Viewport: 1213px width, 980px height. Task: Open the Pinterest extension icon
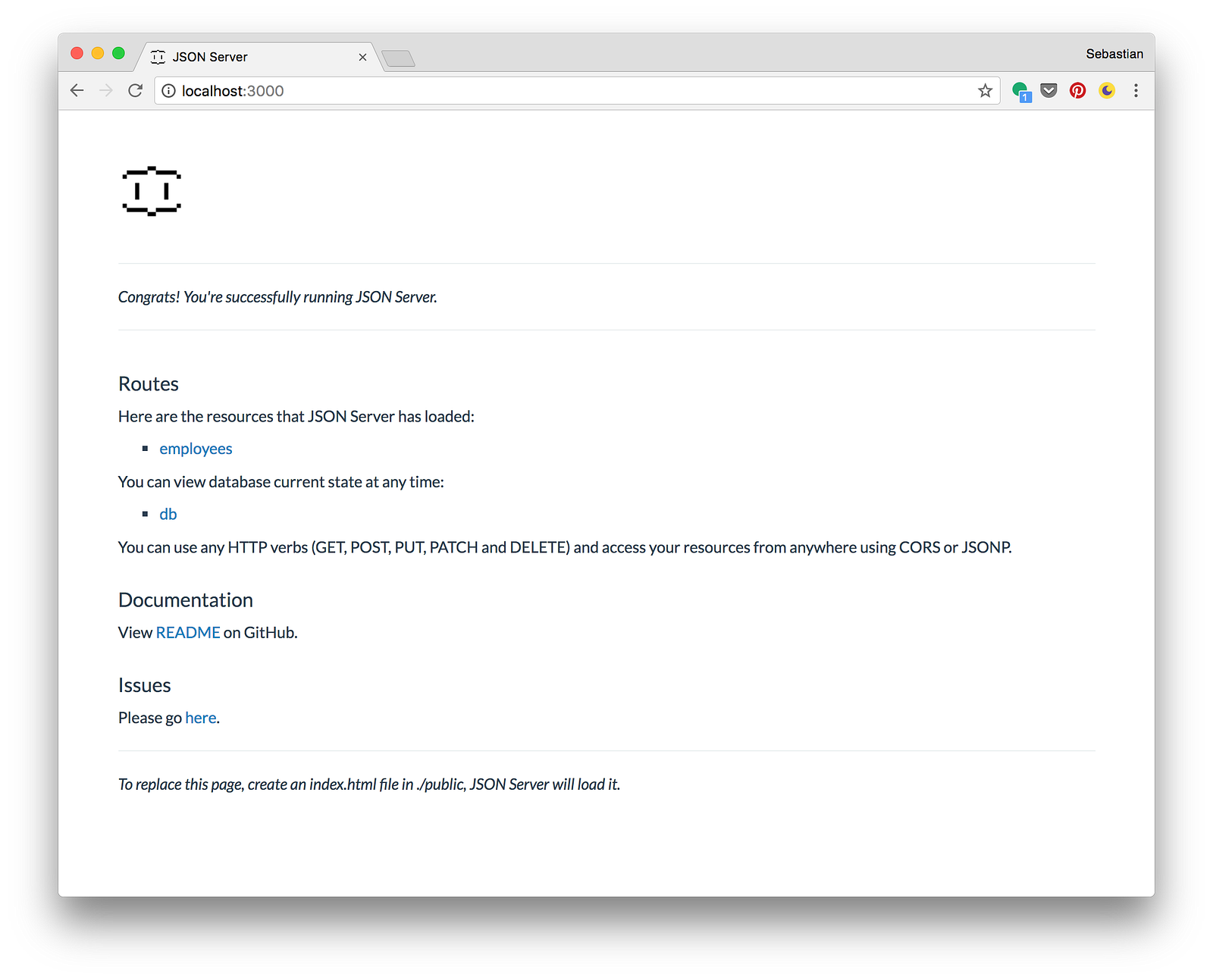coord(1077,91)
